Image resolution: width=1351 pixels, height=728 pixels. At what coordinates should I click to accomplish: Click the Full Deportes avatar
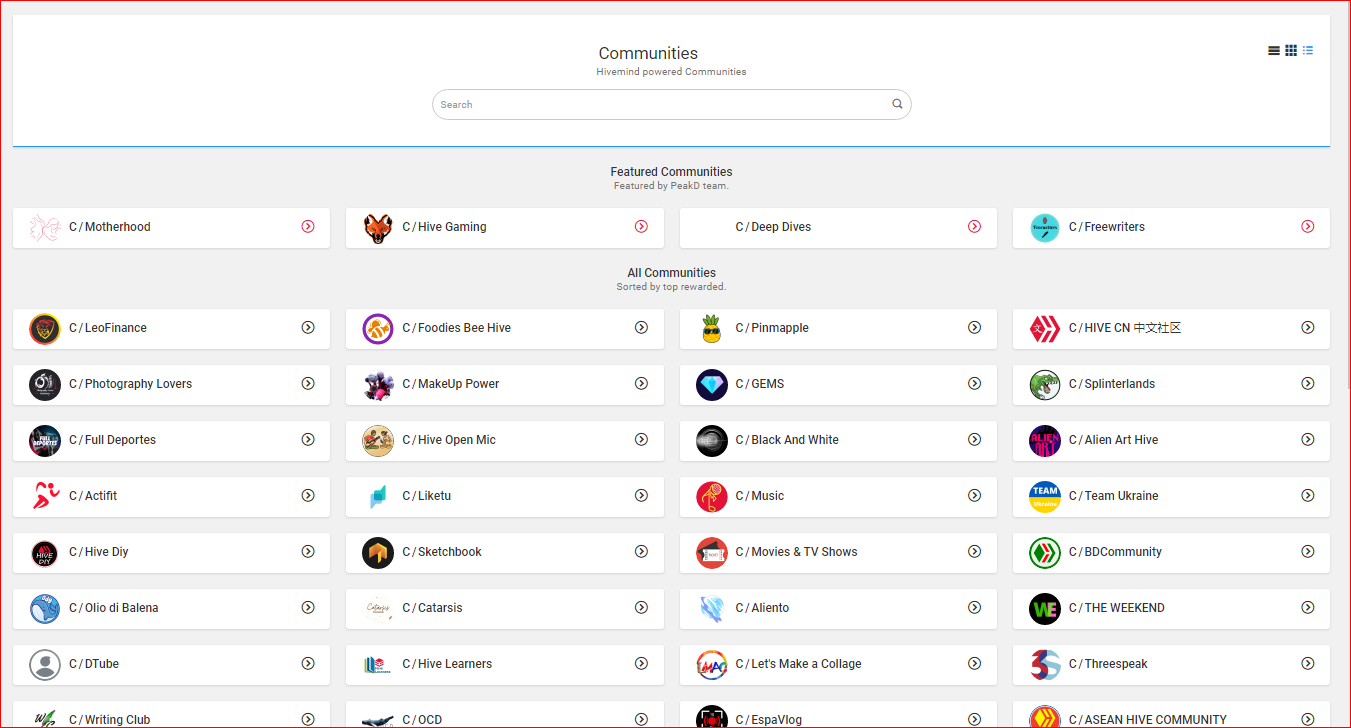click(45, 441)
